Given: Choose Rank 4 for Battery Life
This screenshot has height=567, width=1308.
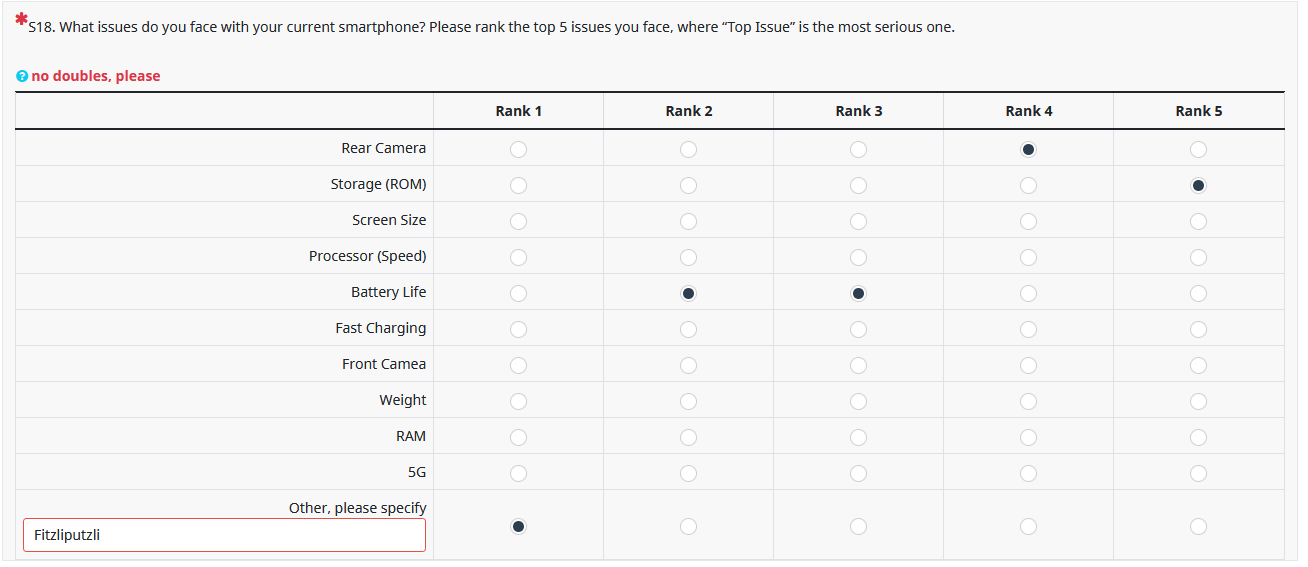Looking at the screenshot, I should [1028, 293].
